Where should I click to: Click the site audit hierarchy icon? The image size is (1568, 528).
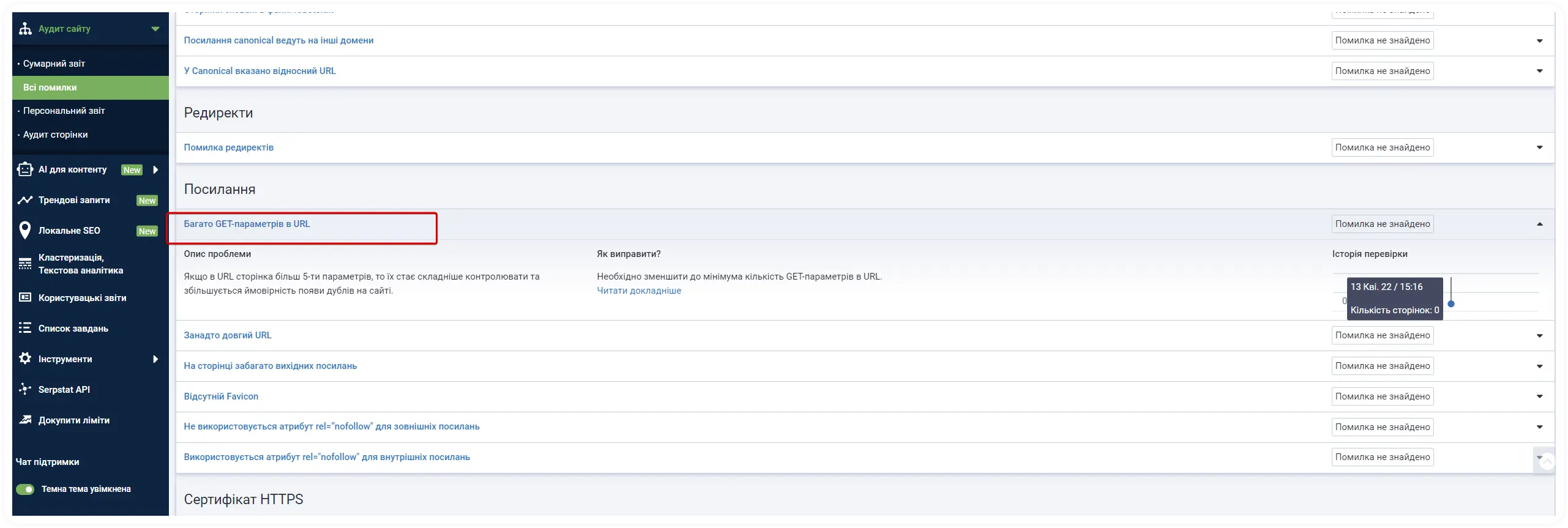point(25,29)
